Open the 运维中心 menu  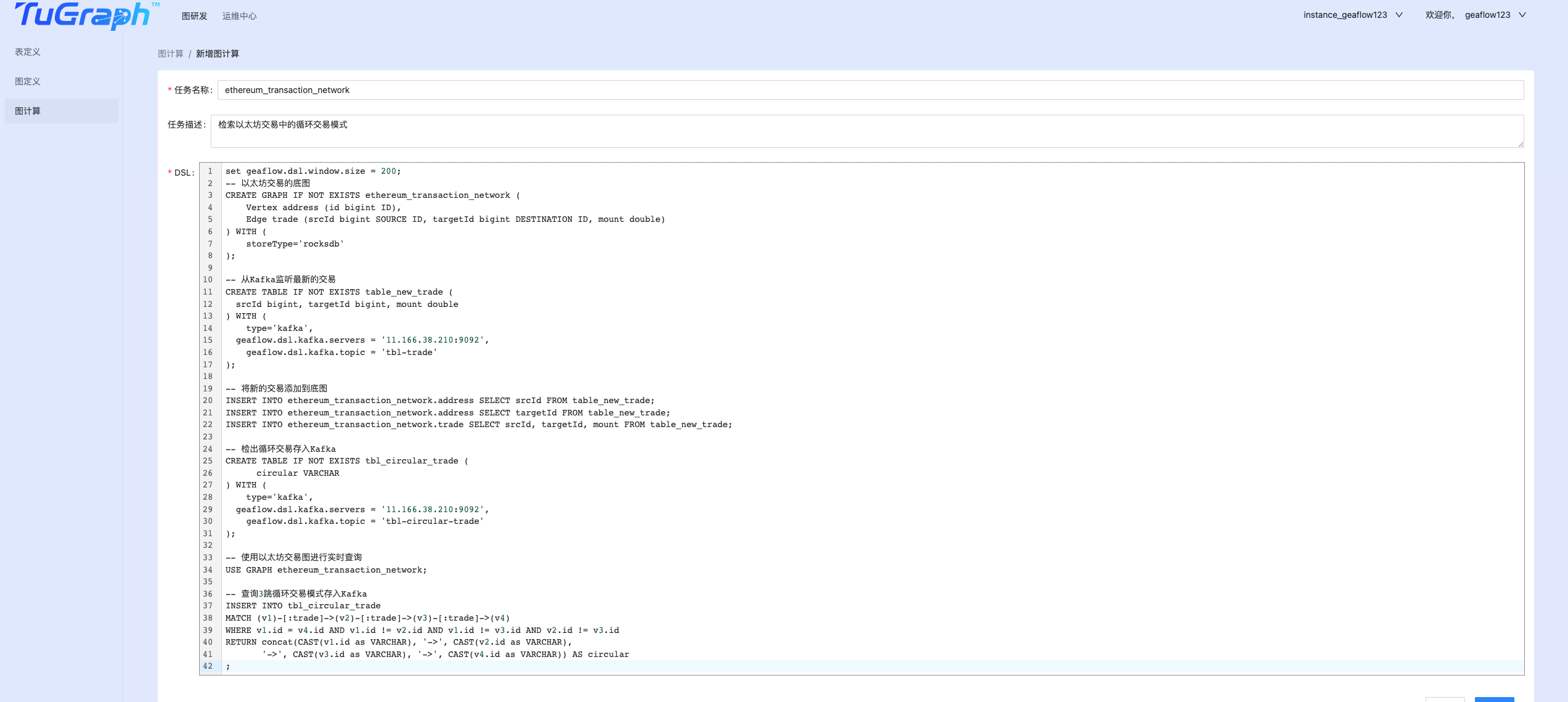click(x=239, y=16)
